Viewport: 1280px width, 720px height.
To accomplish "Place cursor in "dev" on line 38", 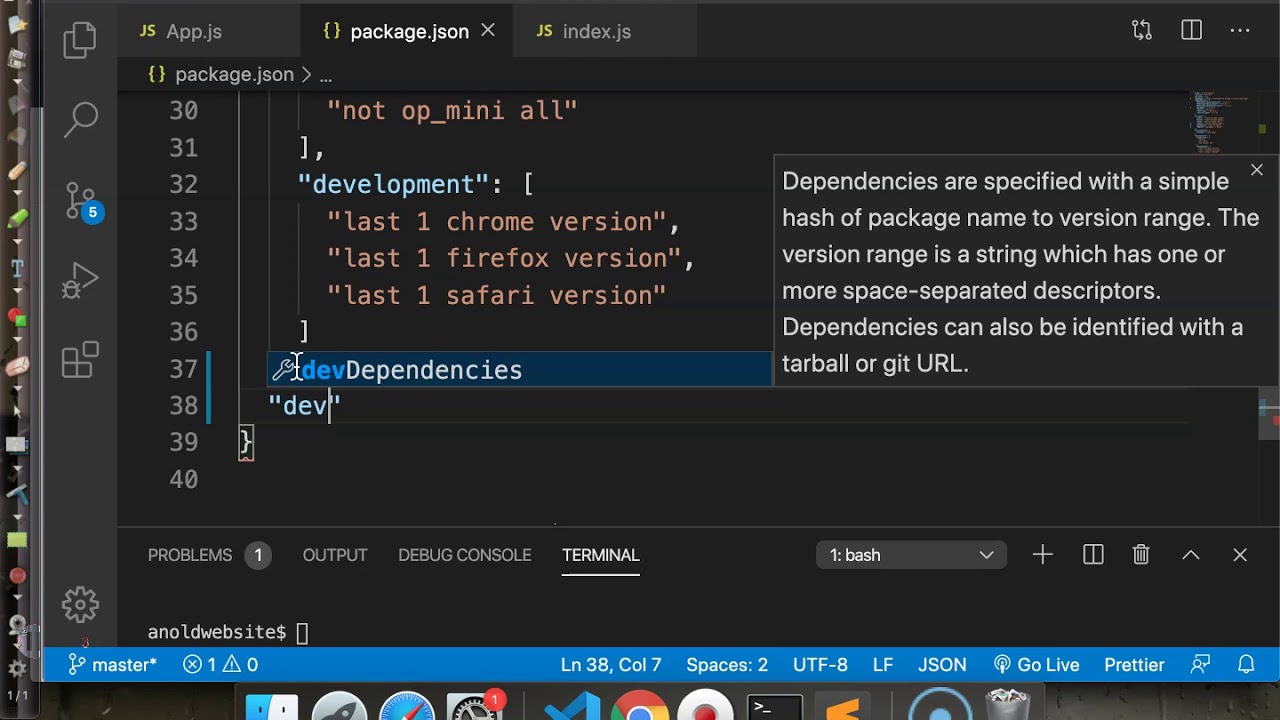I will (x=305, y=406).
